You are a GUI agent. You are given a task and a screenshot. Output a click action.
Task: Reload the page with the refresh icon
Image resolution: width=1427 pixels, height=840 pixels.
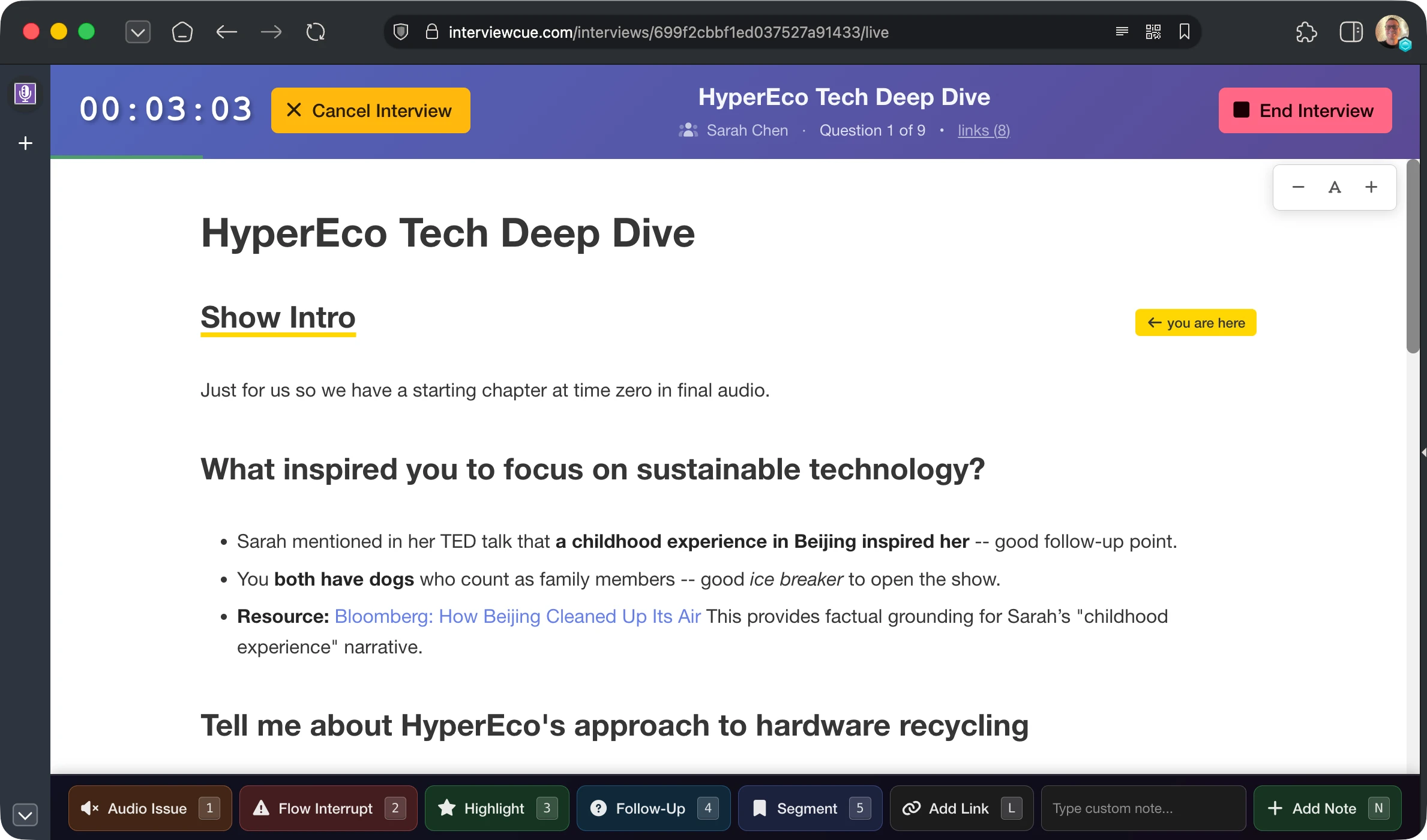point(316,32)
